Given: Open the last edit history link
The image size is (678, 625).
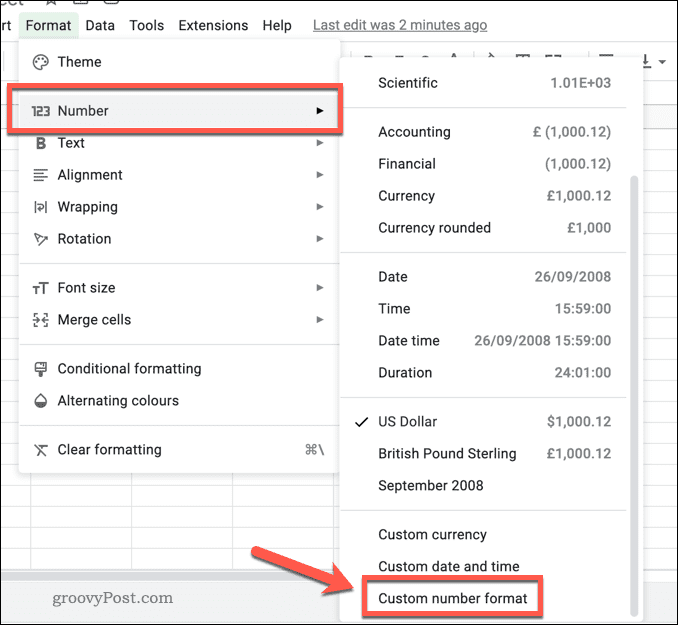Looking at the screenshot, I should (400, 25).
